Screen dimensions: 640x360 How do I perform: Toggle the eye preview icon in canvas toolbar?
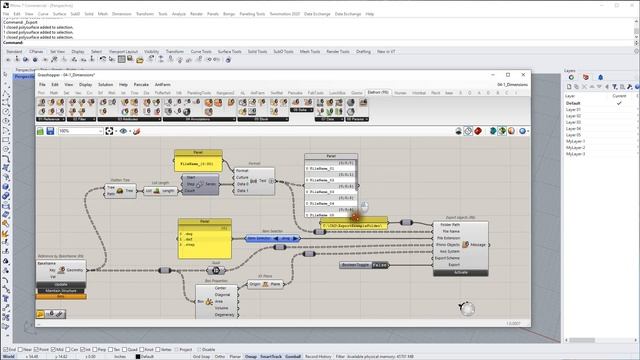click(123, 131)
